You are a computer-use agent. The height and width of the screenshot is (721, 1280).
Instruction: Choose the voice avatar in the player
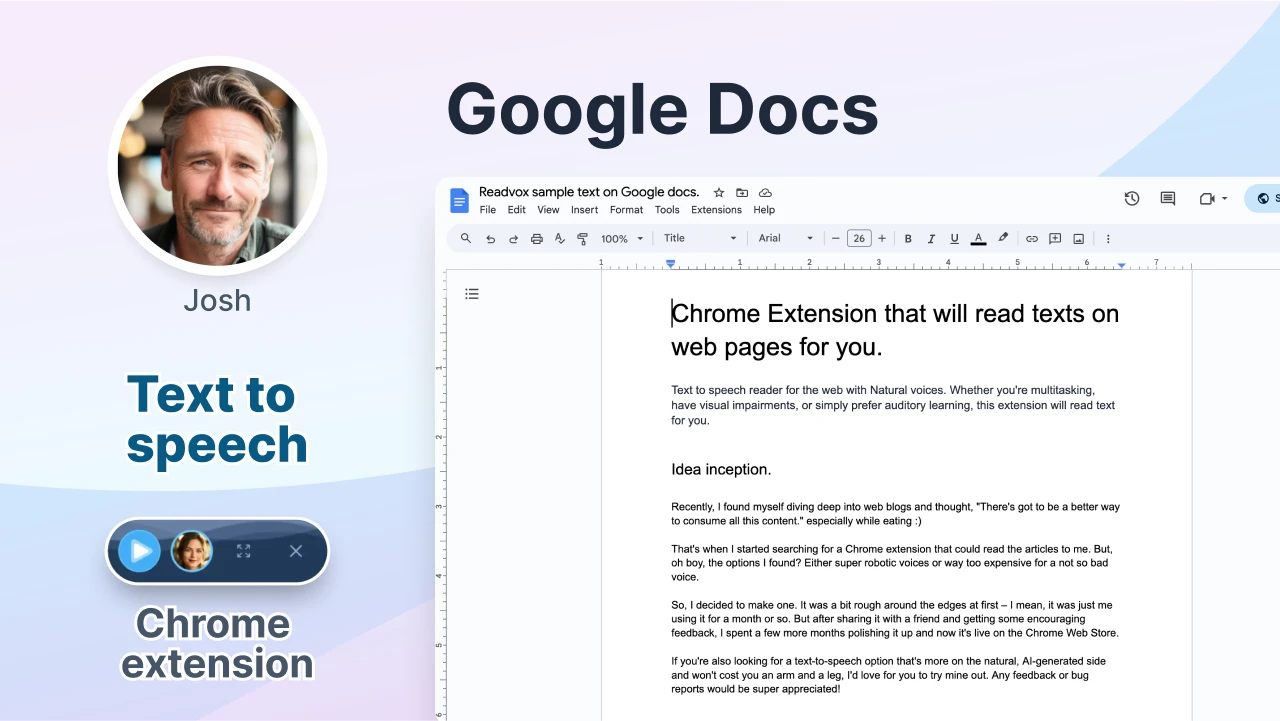192,551
